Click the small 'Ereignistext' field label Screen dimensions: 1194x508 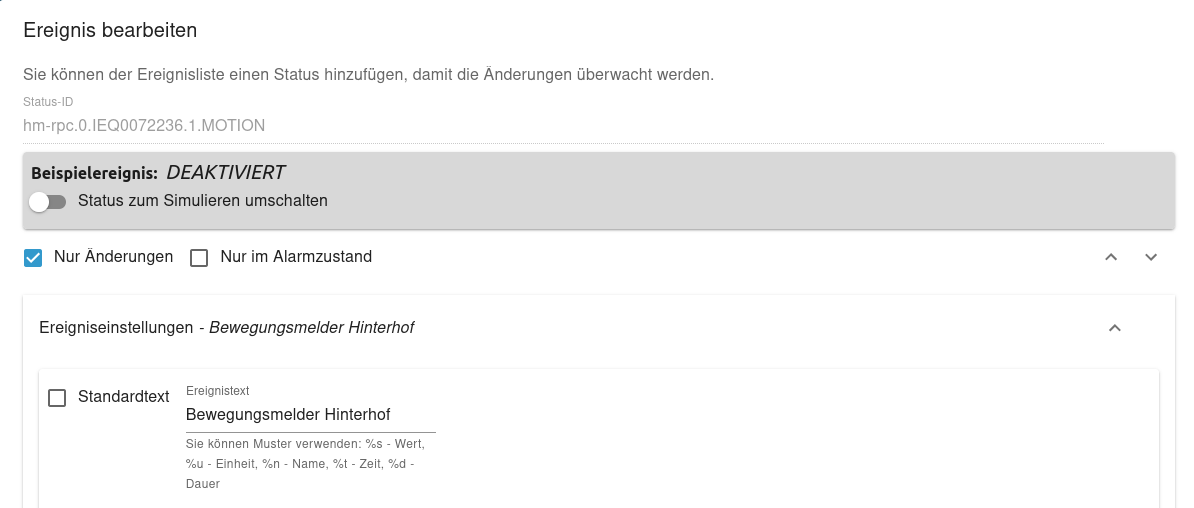pos(218,391)
